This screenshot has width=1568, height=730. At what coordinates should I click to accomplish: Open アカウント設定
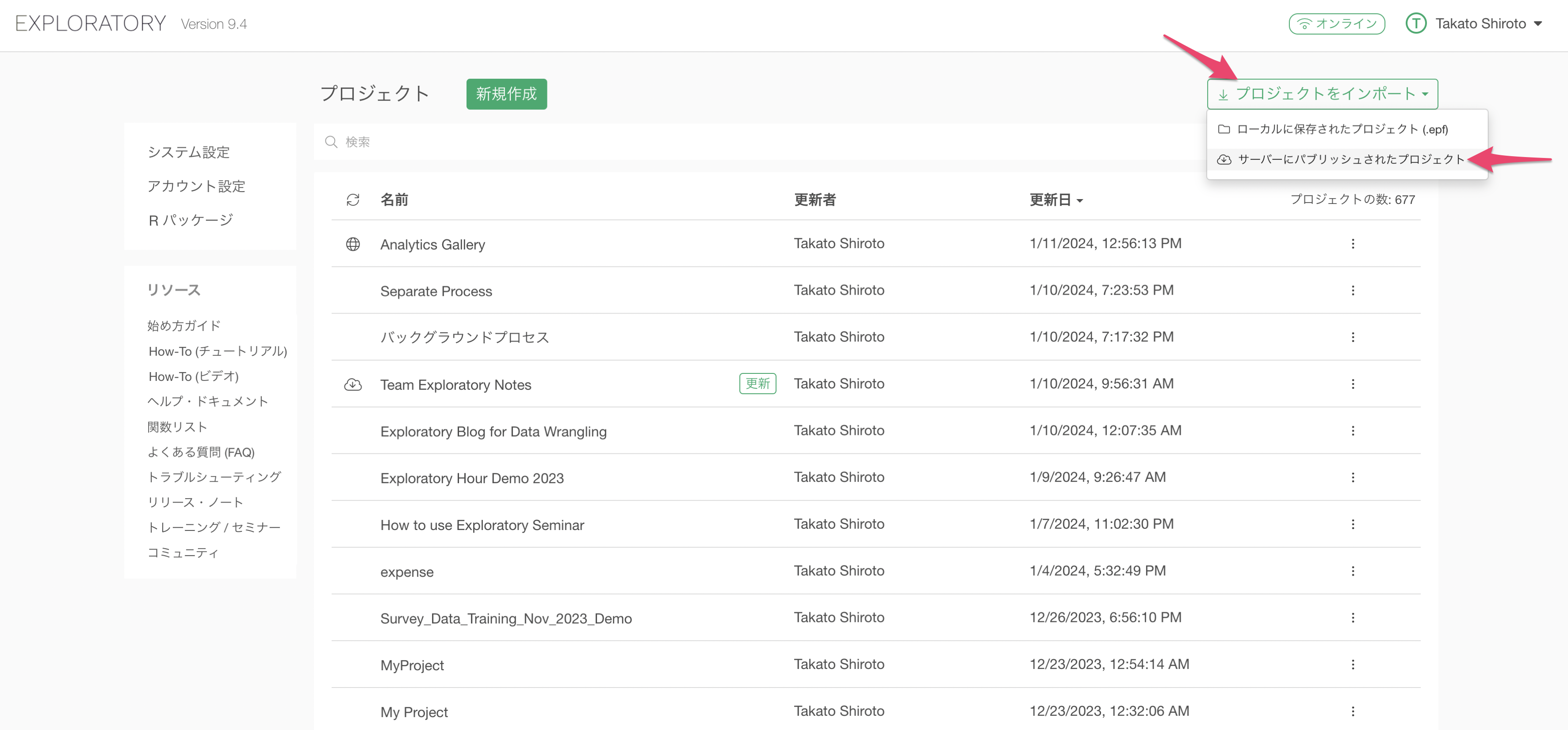click(196, 186)
